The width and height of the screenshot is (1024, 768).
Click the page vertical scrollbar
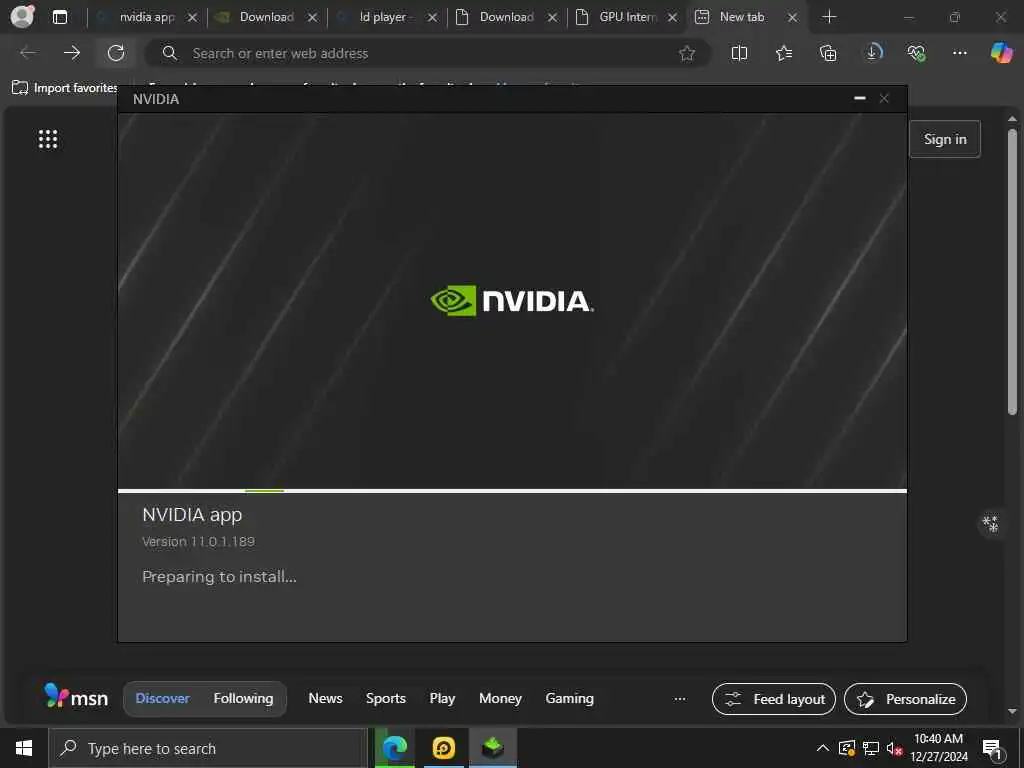point(1012,271)
